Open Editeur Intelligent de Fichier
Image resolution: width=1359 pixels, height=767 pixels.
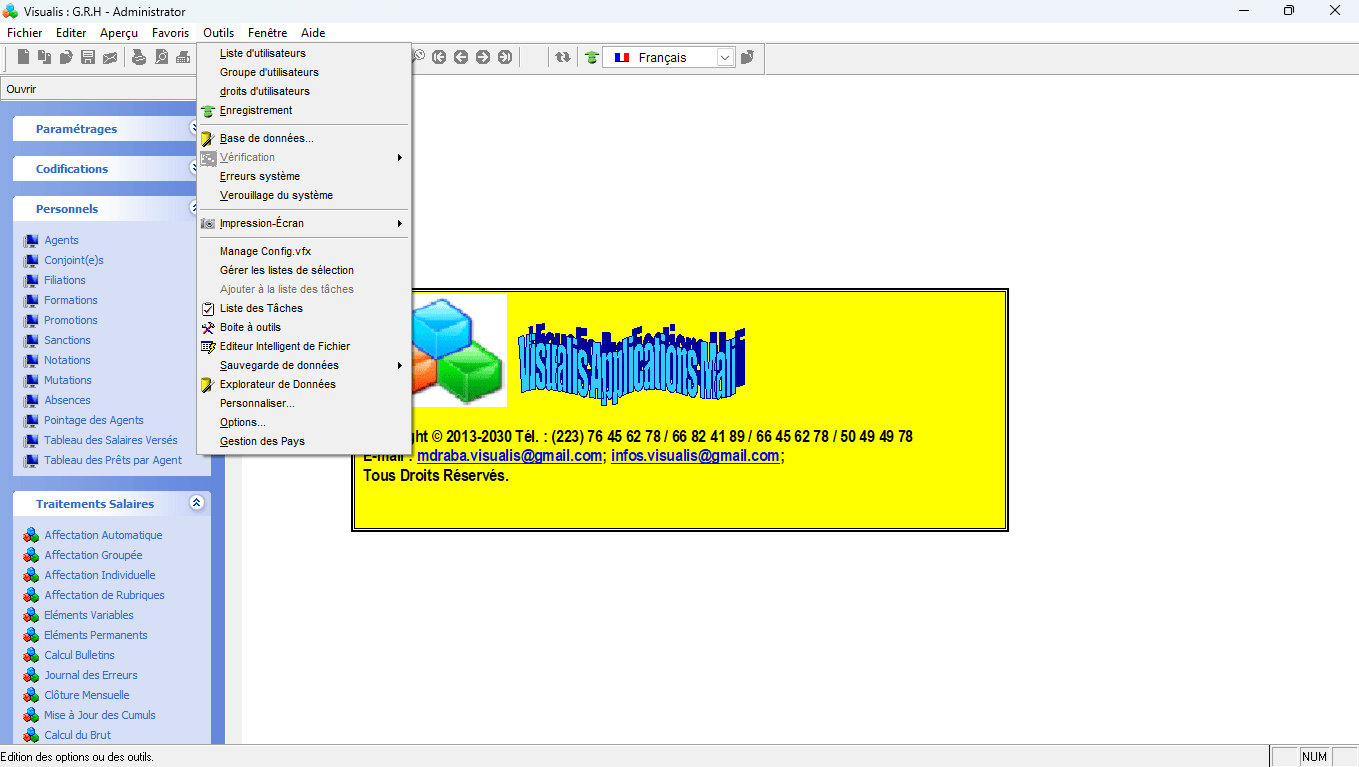tap(304, 346)
